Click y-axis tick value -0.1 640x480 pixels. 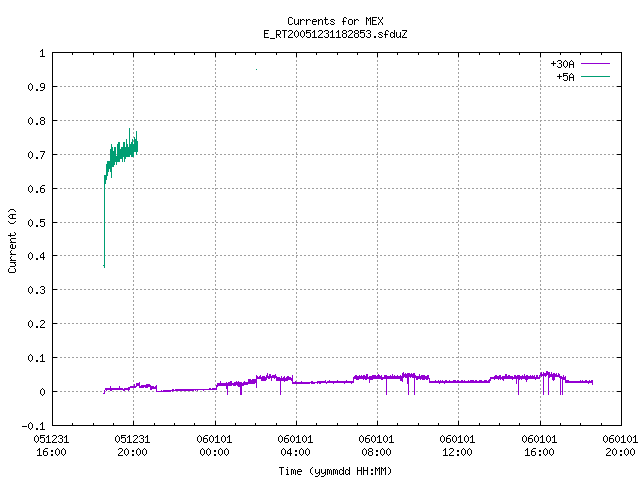coord(33,426)
